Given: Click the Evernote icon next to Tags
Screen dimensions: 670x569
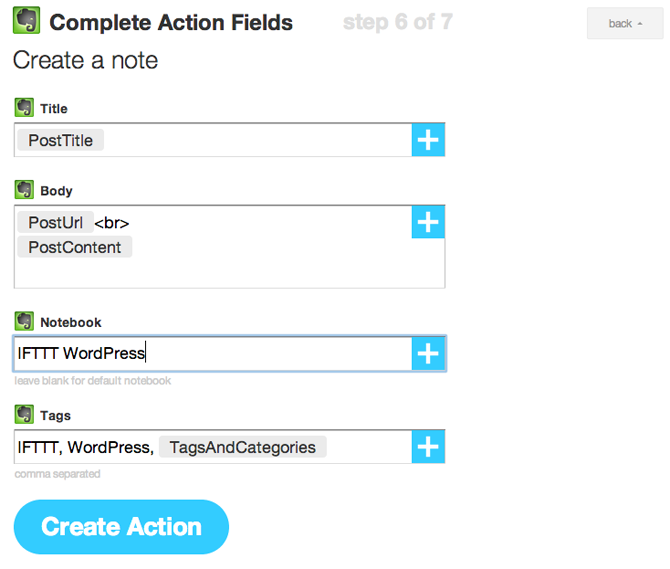Looking at the screenshot, I should pyautogui.click(x=24, y=414).
